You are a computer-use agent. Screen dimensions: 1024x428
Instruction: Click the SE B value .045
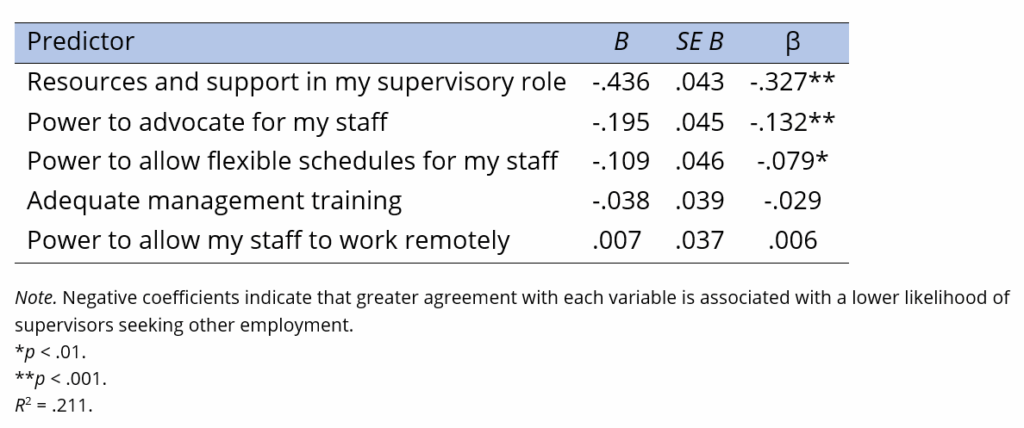click(x=699, y=122)
